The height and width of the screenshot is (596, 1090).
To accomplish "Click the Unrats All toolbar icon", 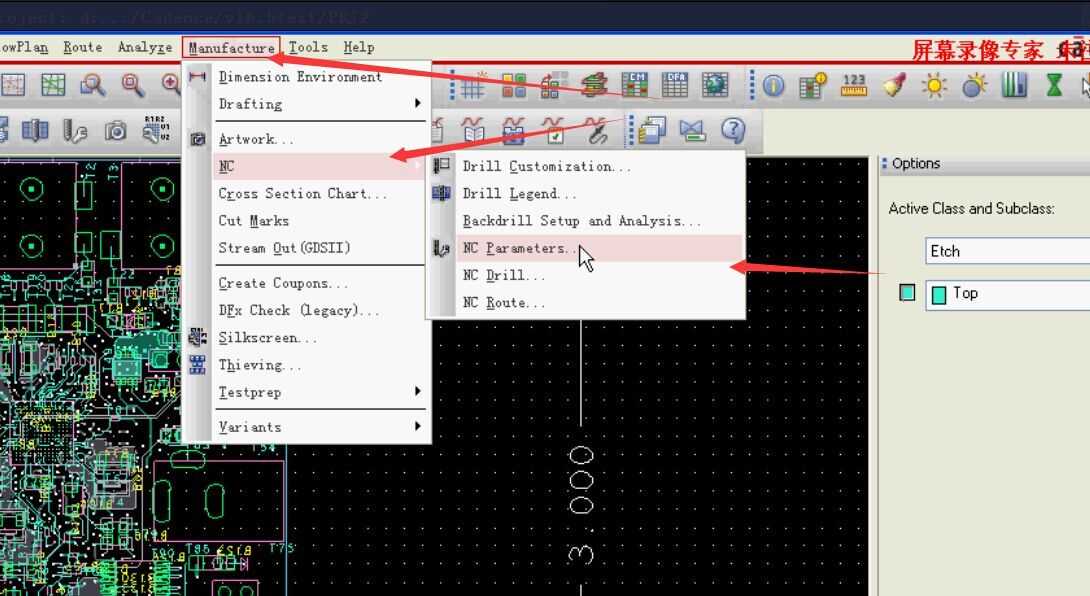I will (x=13, y=85).
